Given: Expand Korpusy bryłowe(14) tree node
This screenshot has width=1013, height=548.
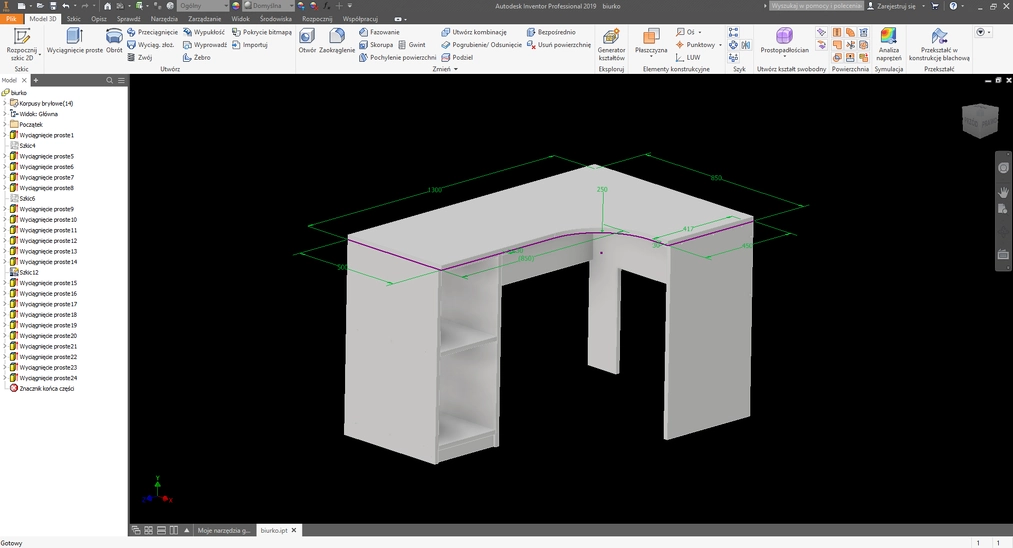Looking at the screenshot, I should tap(5, 103).
